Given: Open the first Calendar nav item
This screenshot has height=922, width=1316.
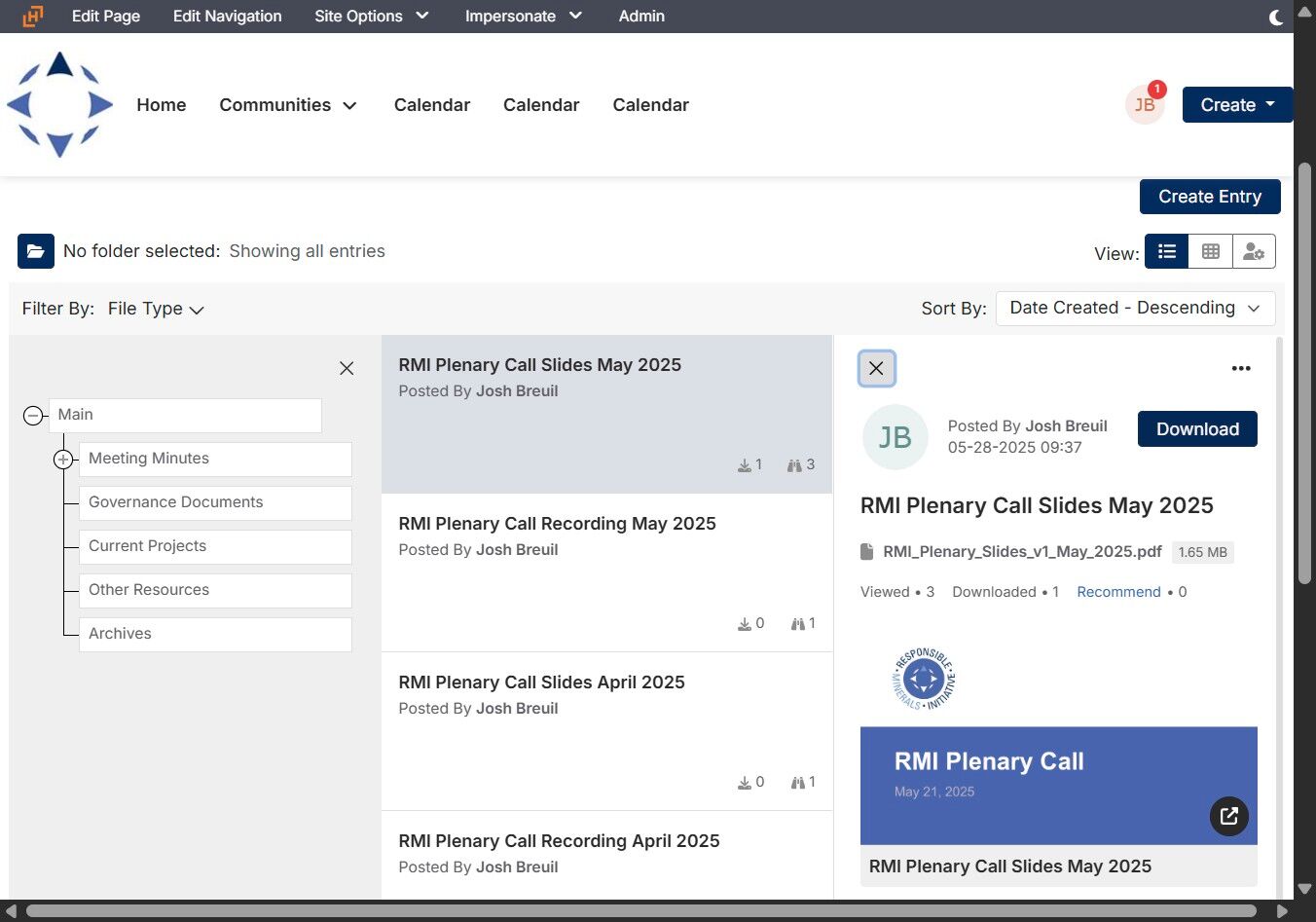Looking at the screenshot, I should (432, 105).
